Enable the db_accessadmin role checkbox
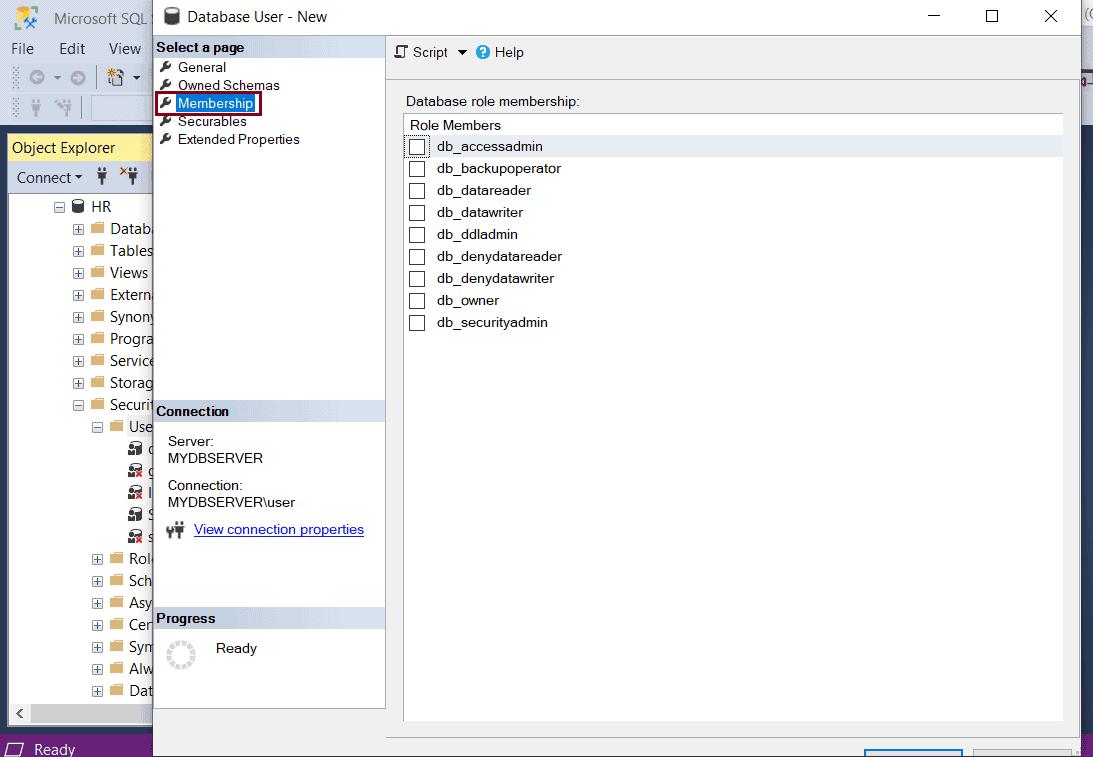This screenshot has height=757, width=1093. coord(417,146)
